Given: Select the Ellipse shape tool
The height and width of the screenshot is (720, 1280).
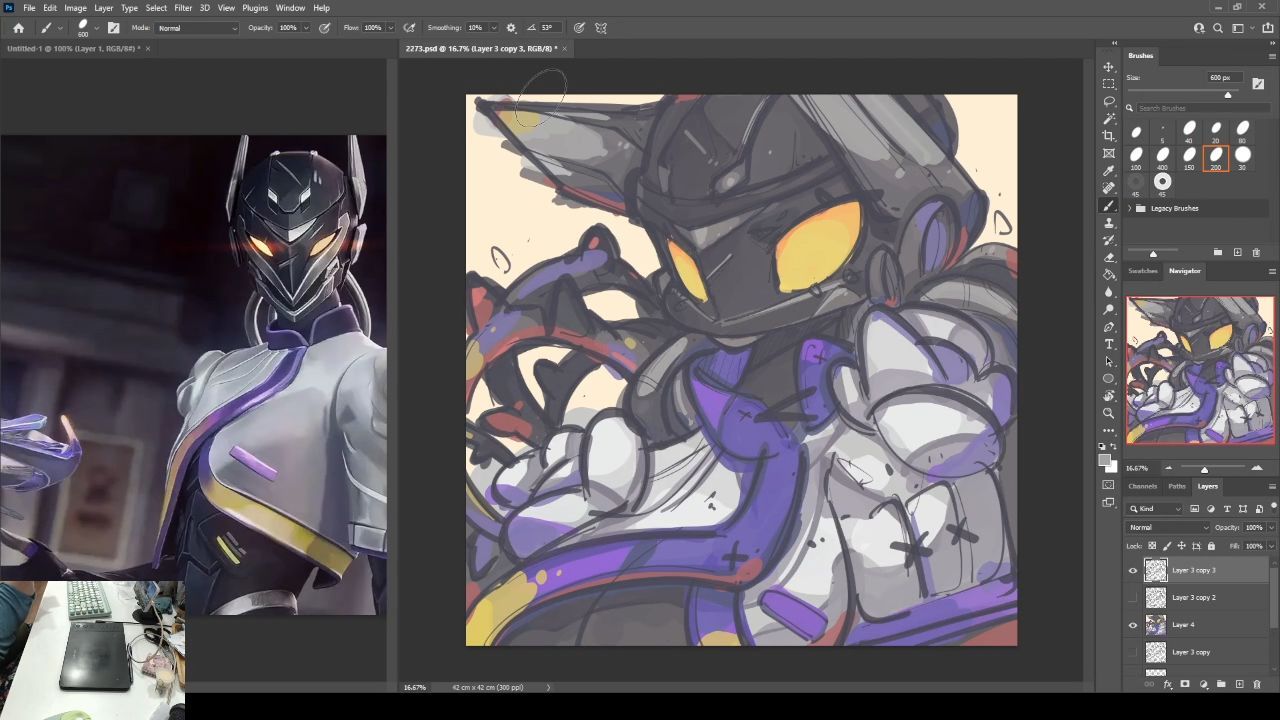Looking at the screenshot, I should tap(1109, 379).
